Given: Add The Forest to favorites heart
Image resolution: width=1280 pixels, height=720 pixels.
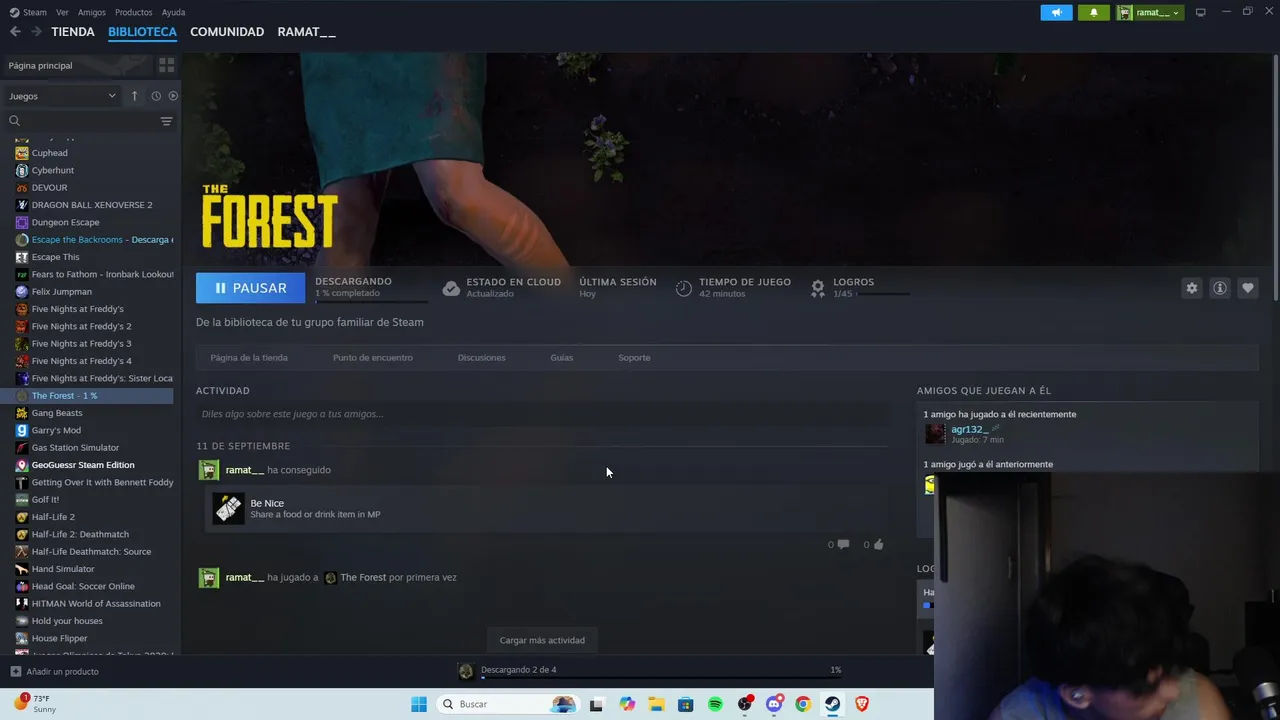Looking at the screenshot, I should [x=1247, y=288].
